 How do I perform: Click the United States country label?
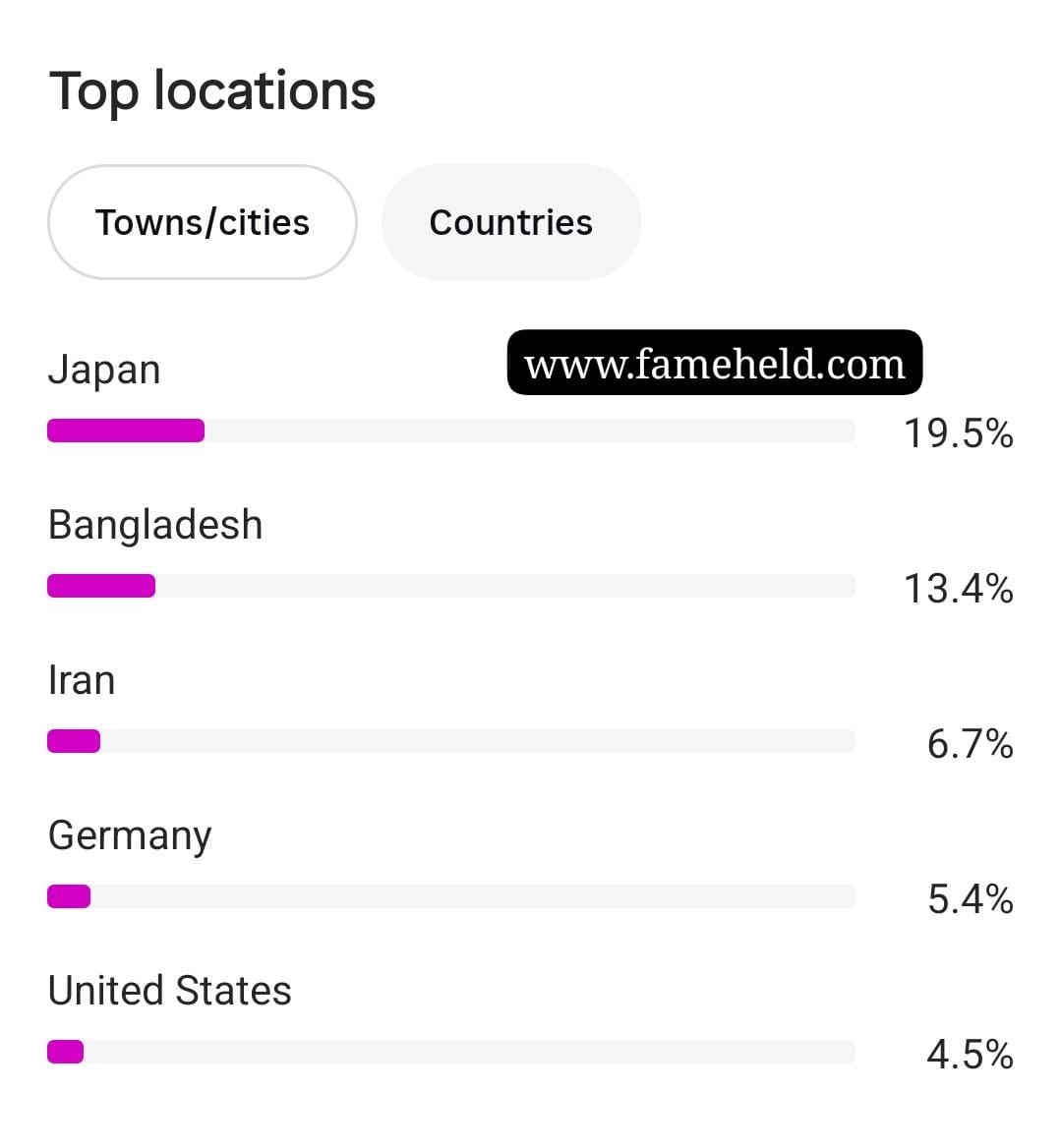(170, 991)
